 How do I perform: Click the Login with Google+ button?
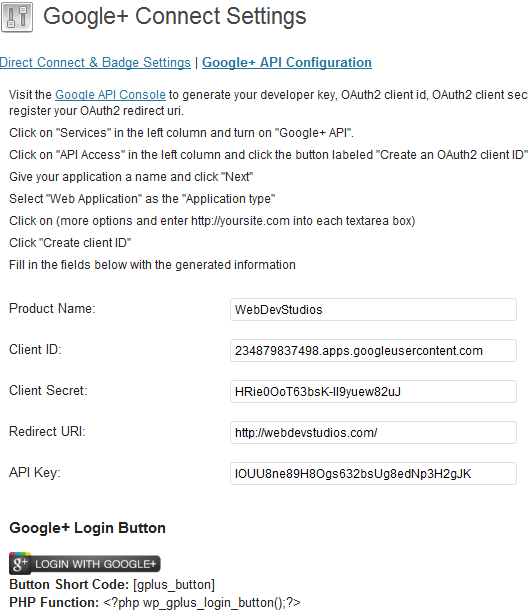pos(85,564)
